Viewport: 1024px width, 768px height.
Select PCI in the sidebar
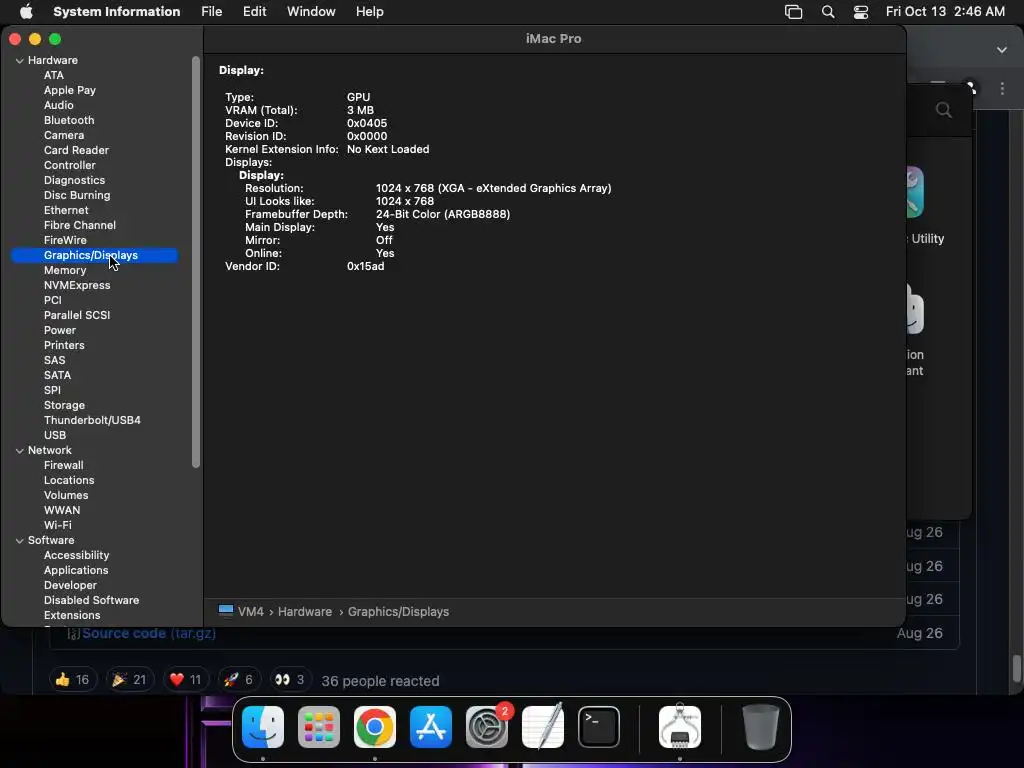point(53,300)
